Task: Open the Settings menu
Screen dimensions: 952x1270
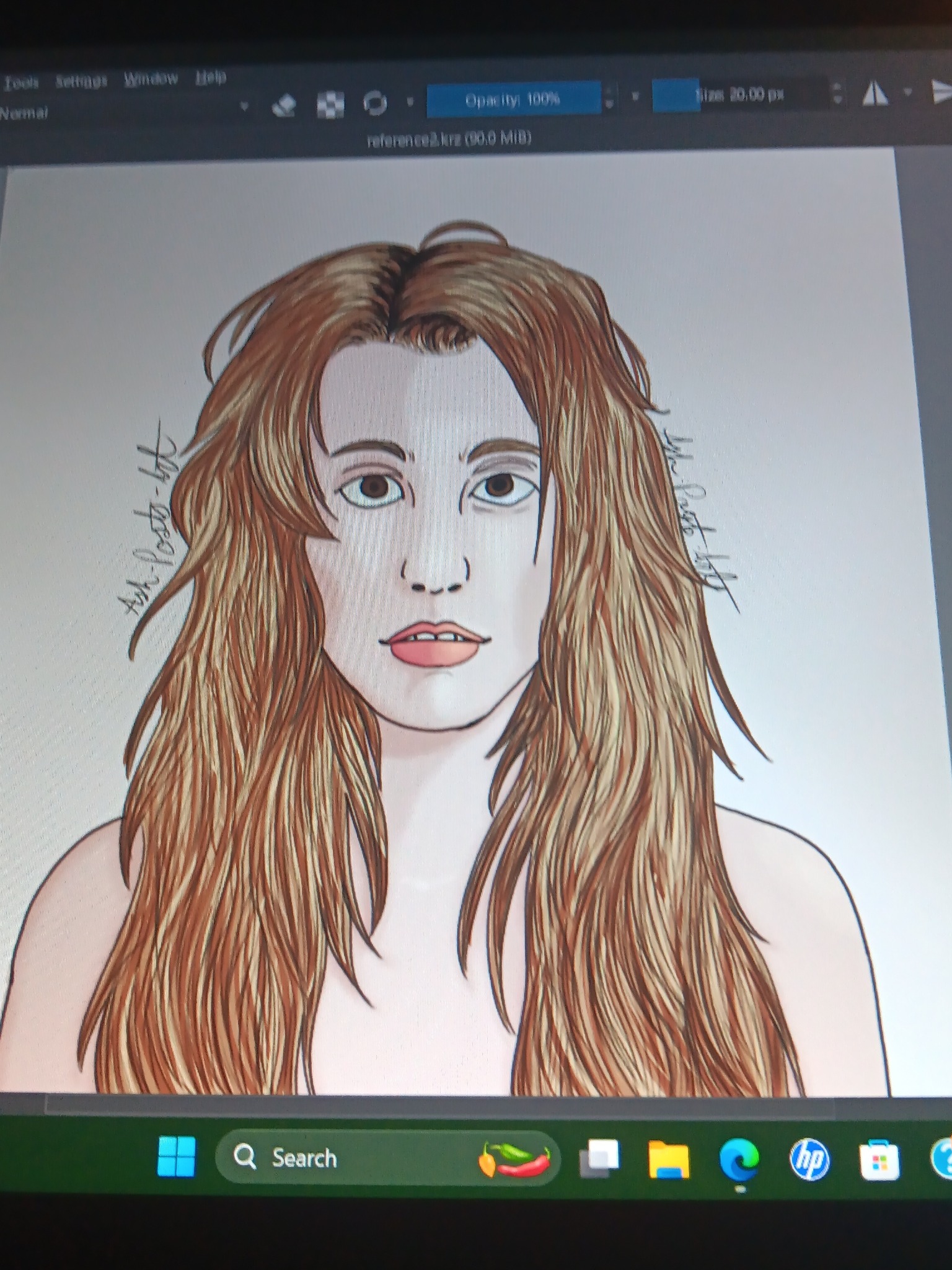Action: (x=81, y=81)
